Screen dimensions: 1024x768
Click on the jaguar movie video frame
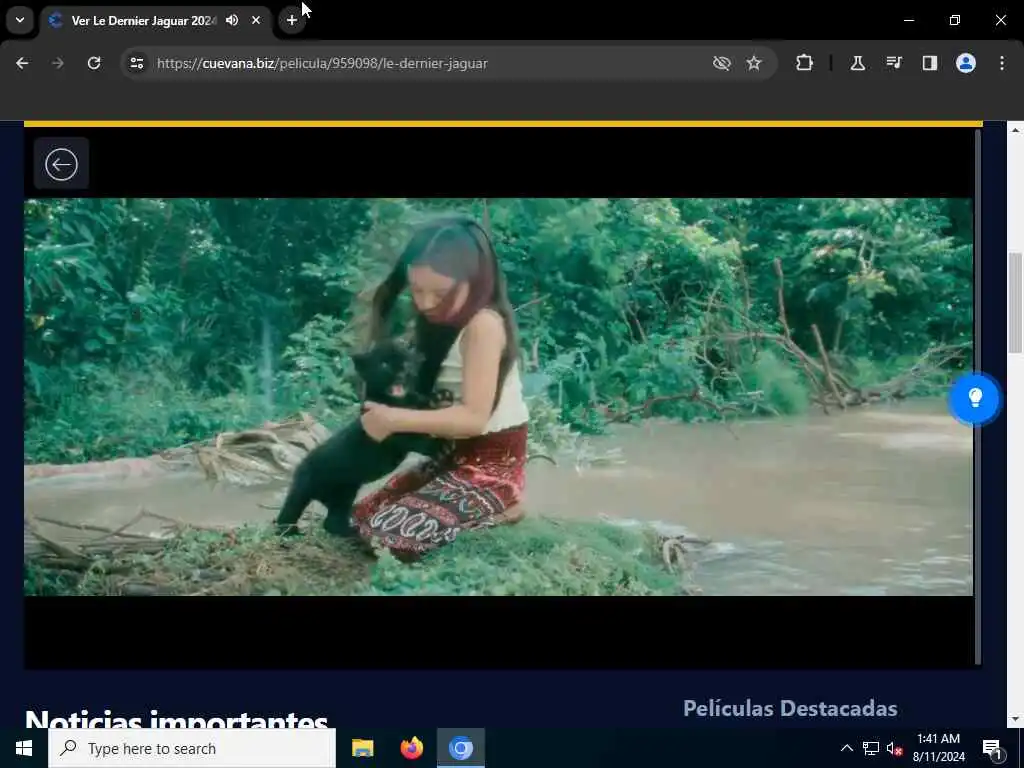click(498, 397)
